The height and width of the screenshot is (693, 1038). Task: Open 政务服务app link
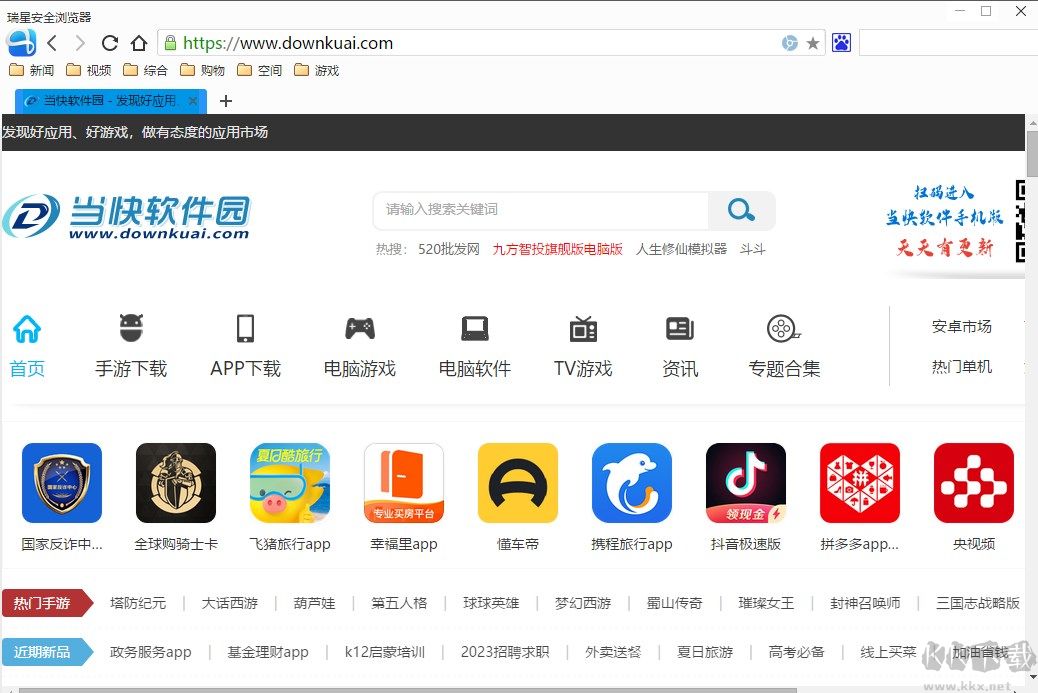(150, 652)
